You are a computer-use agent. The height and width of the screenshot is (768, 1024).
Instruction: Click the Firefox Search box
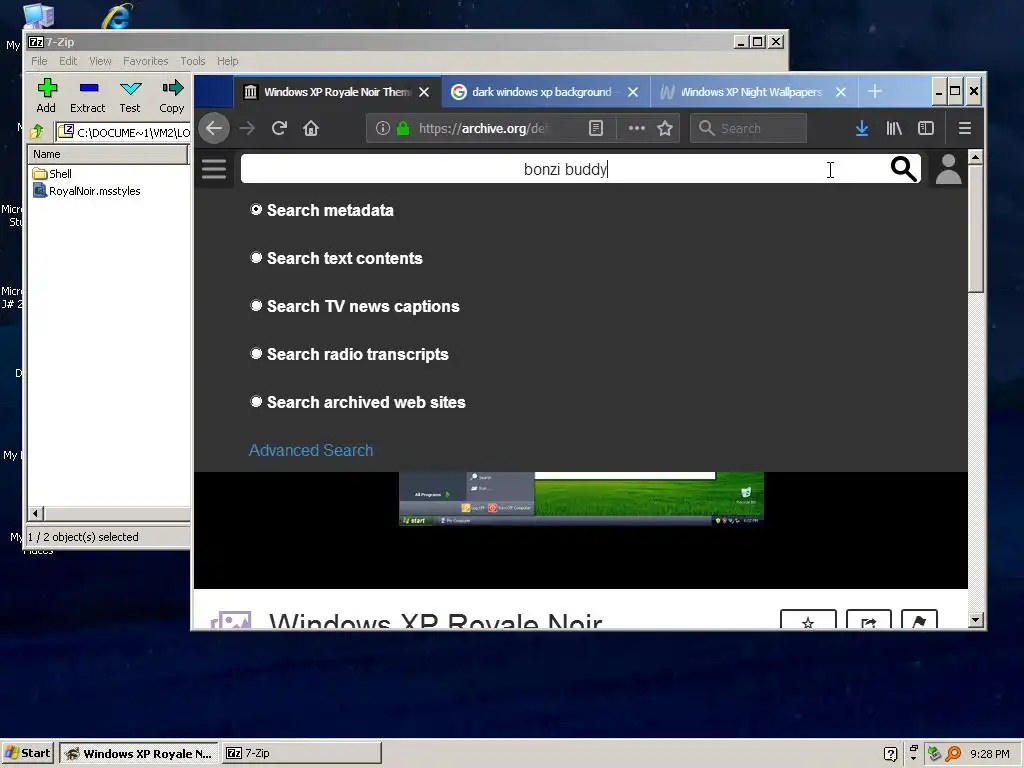click(x=748, y=128)
